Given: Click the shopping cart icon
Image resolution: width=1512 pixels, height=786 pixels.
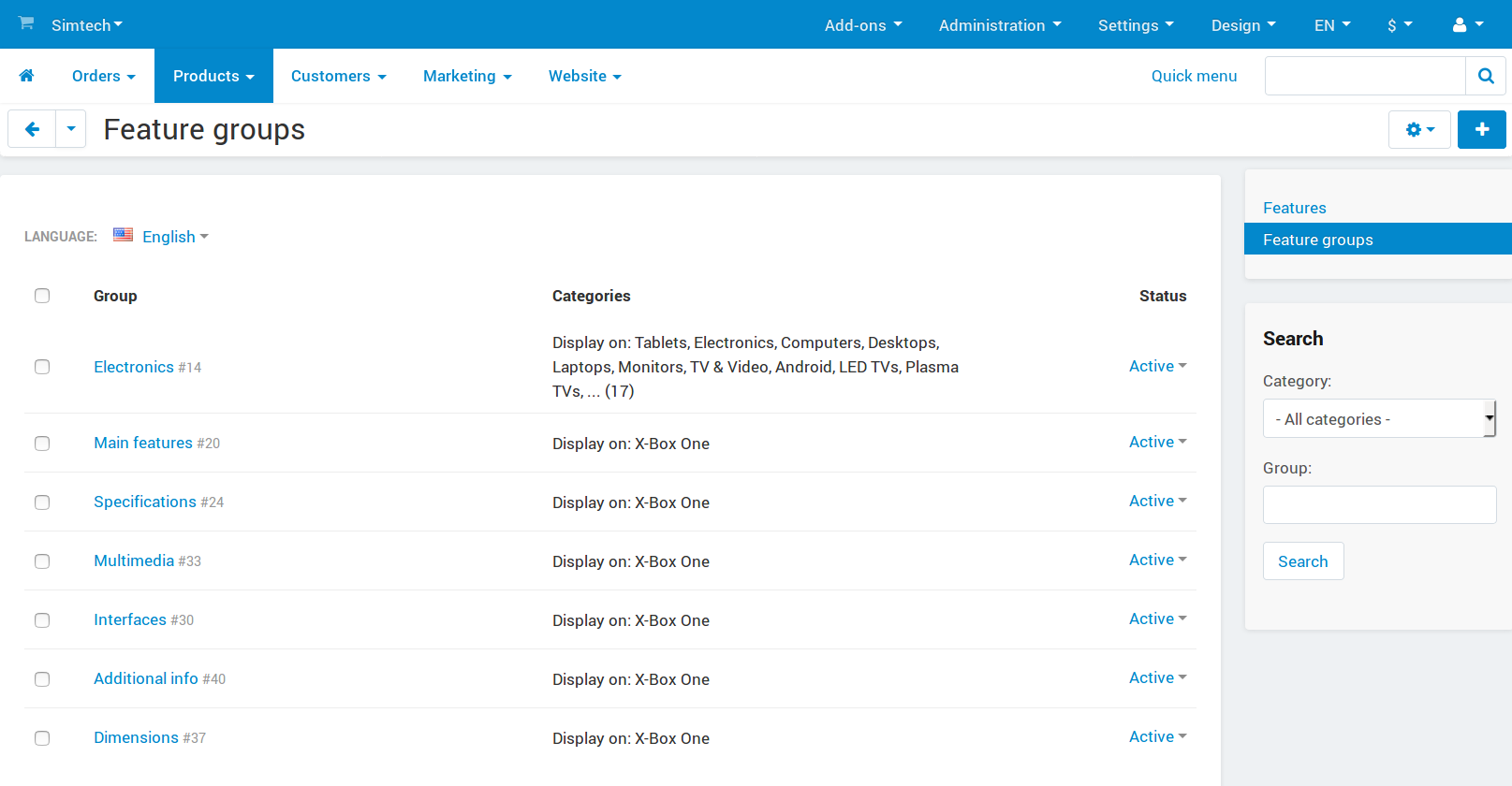Looking at the screenshot, I should tap(26, 23).
